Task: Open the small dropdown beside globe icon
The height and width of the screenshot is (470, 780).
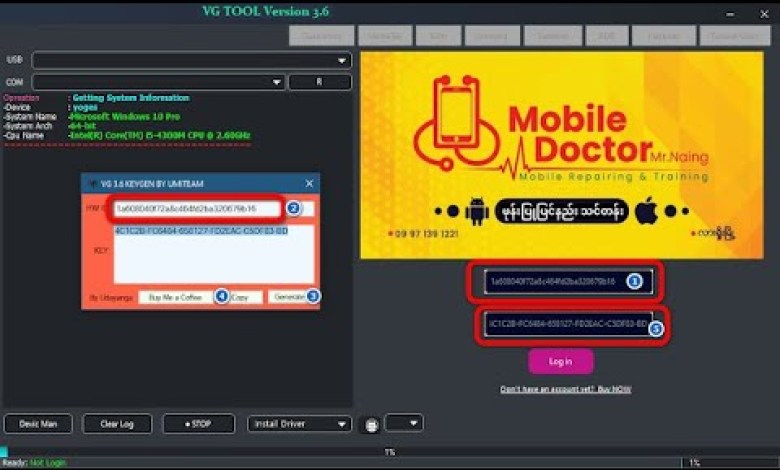Action: click(x=404, y=423)
